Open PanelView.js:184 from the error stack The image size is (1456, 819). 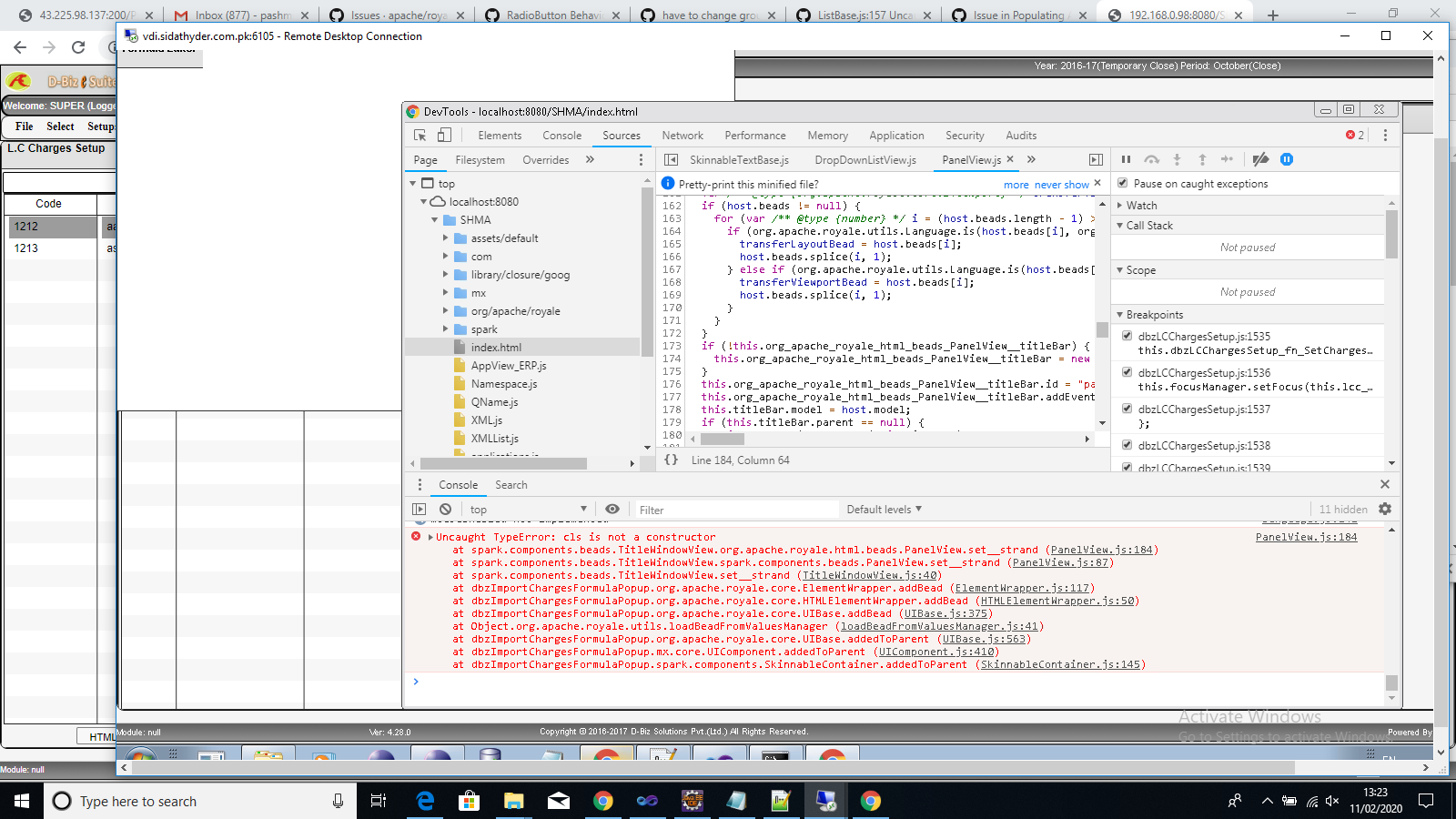(x=1307, y=537)
